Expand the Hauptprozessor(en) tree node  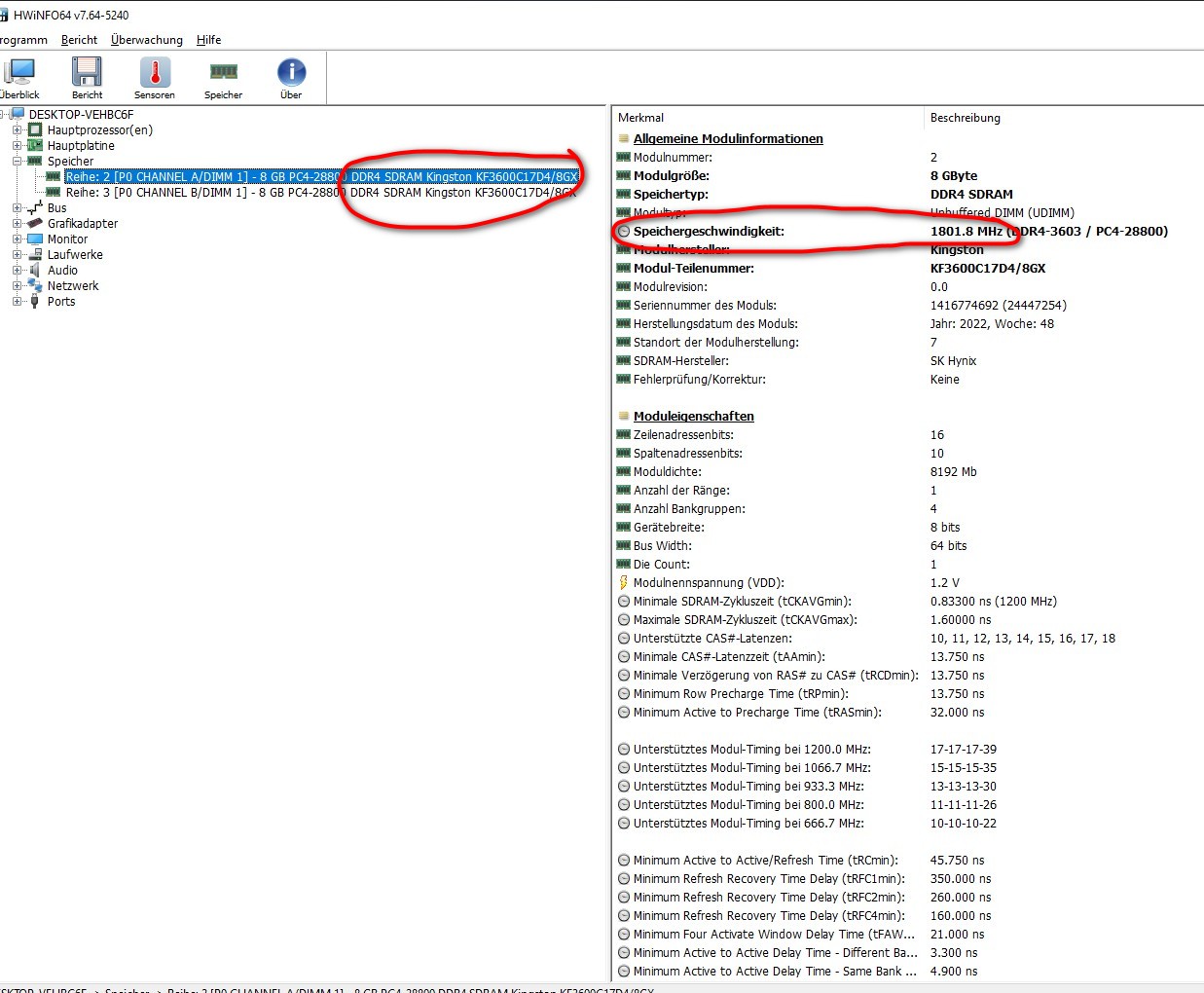(x=17, y=129)
